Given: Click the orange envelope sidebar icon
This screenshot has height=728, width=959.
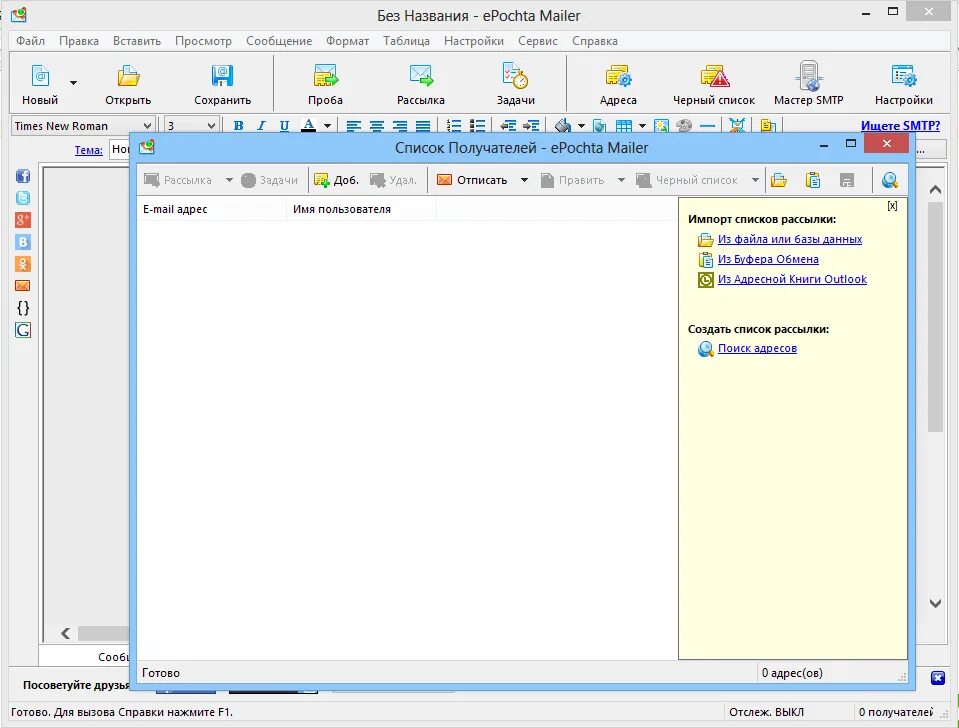Looking at the screenshot, I should click(23, 286).
